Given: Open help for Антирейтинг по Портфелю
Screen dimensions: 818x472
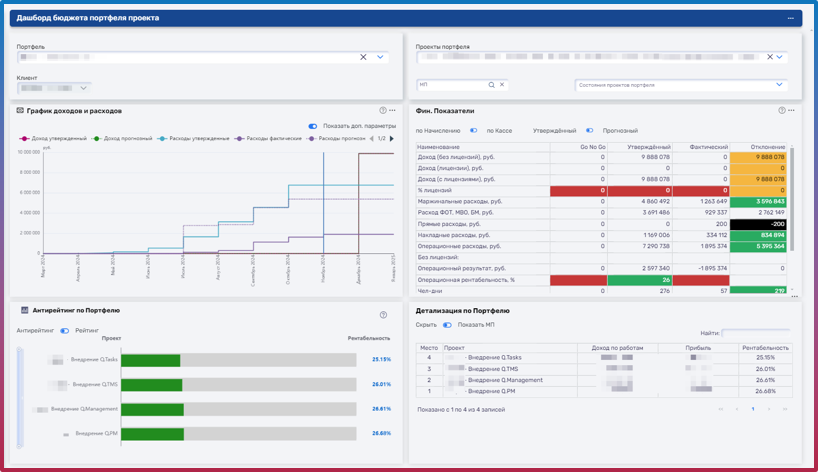Looking at the screenshot, I should coord(383,315).
